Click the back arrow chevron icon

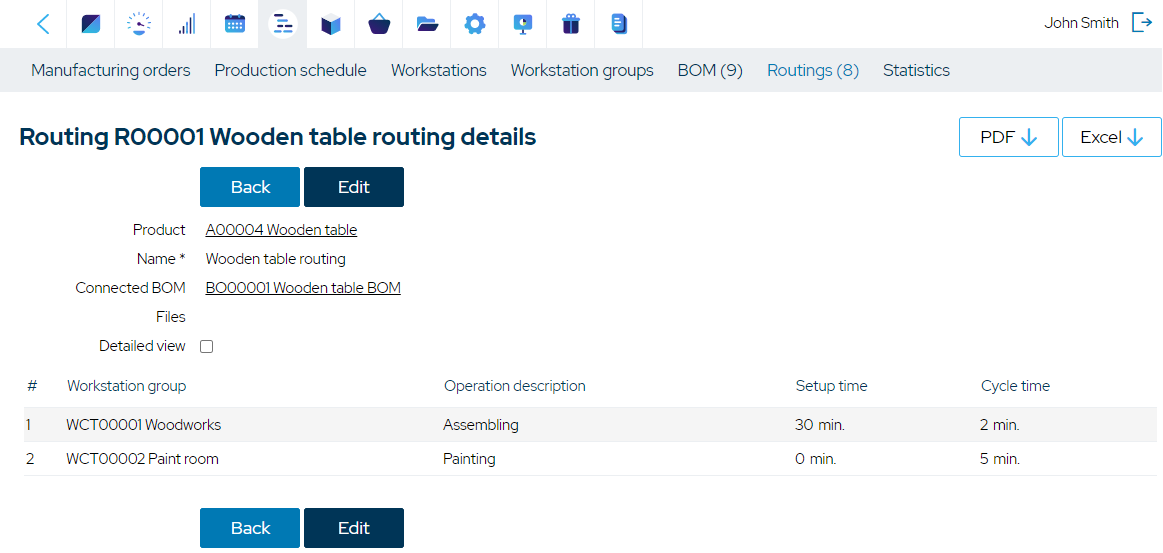click(43, 24)
